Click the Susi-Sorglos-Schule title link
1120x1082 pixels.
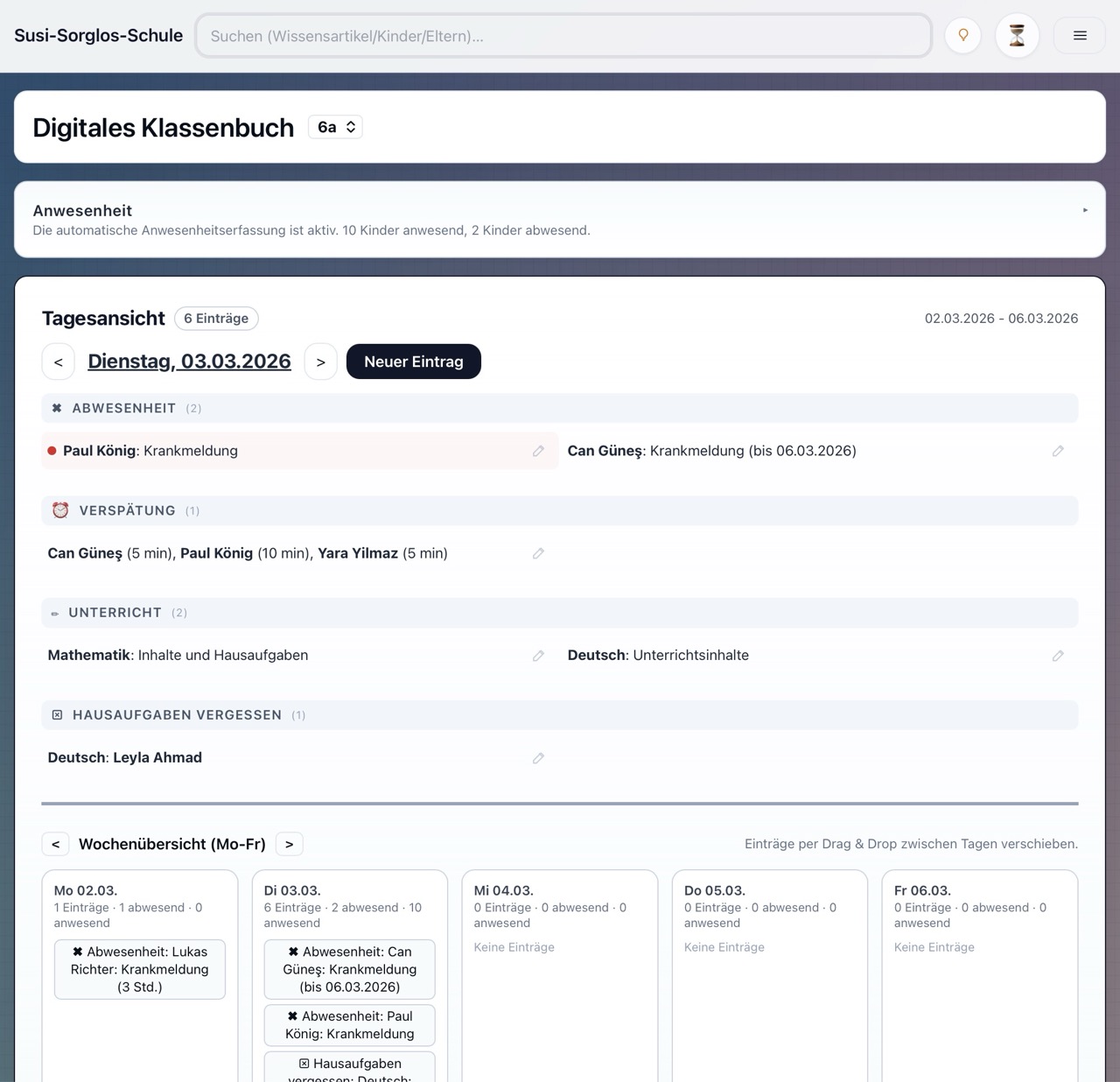coord(98,36)
